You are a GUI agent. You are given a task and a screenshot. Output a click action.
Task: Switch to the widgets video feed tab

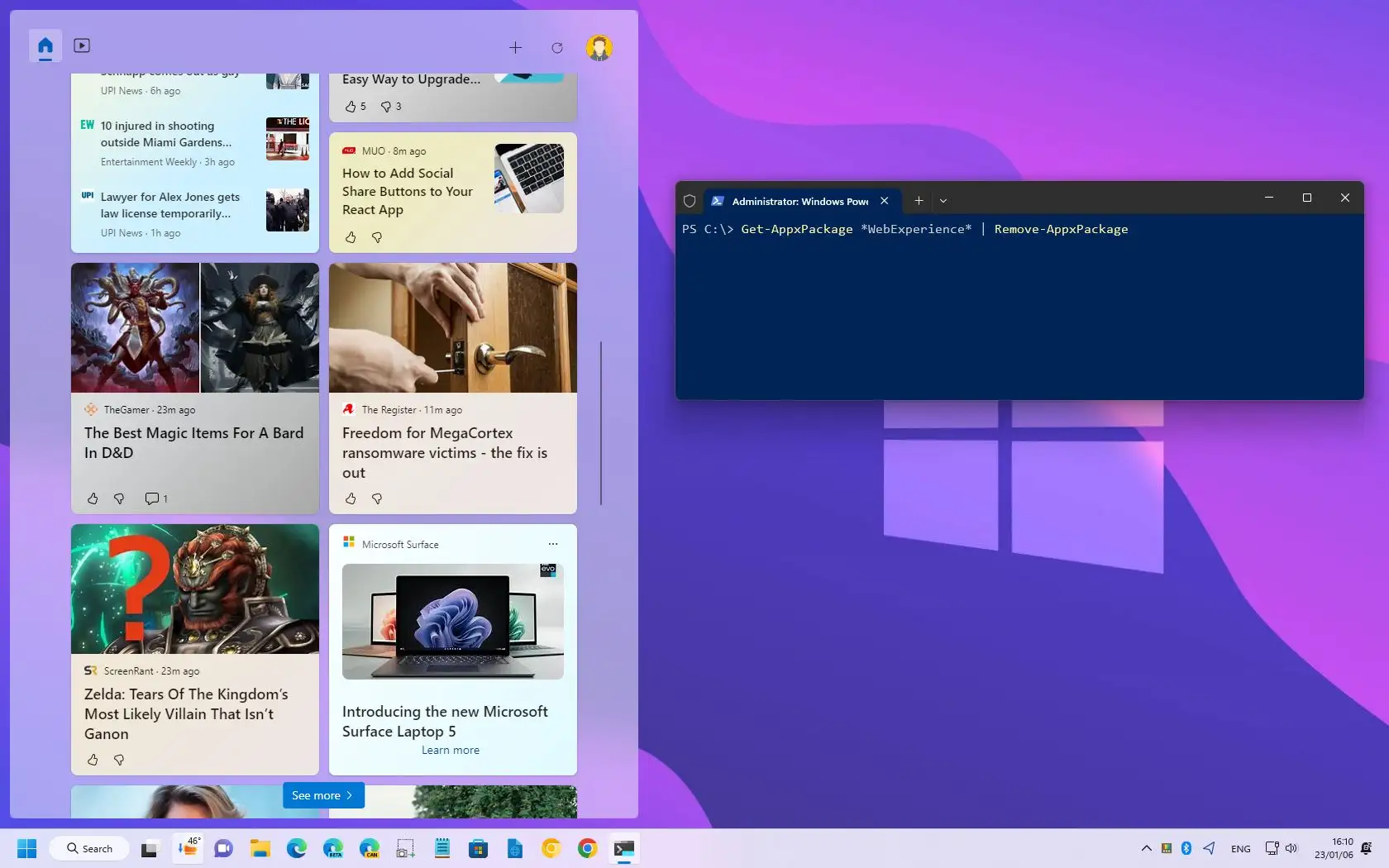(82, 46)
